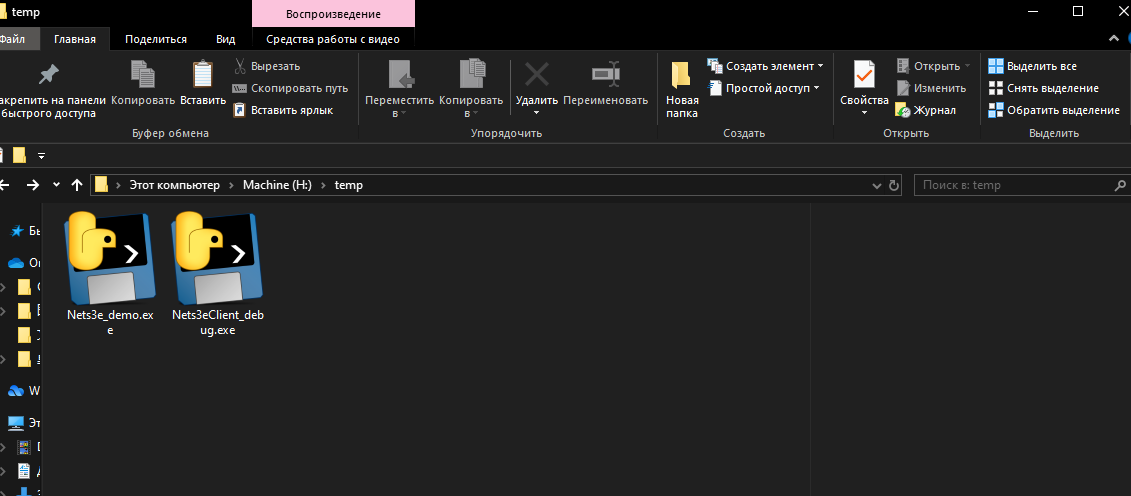Open Простой доступ dropdown
The height and width of the screenshot is (496, 1131).
764,88
